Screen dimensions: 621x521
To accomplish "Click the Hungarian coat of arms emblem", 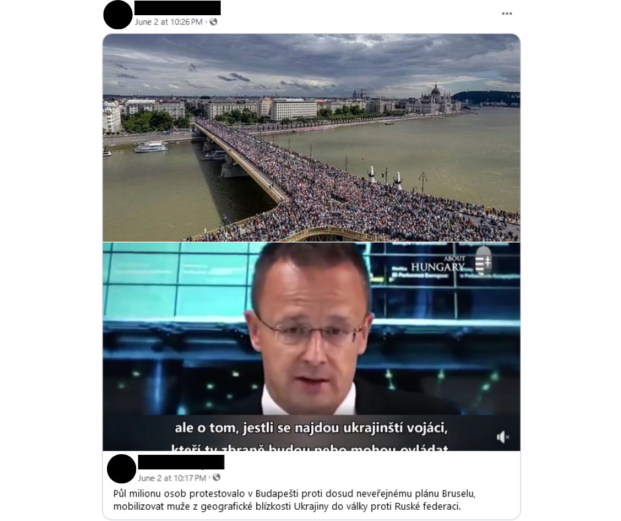I will click(x=483, y=260).
